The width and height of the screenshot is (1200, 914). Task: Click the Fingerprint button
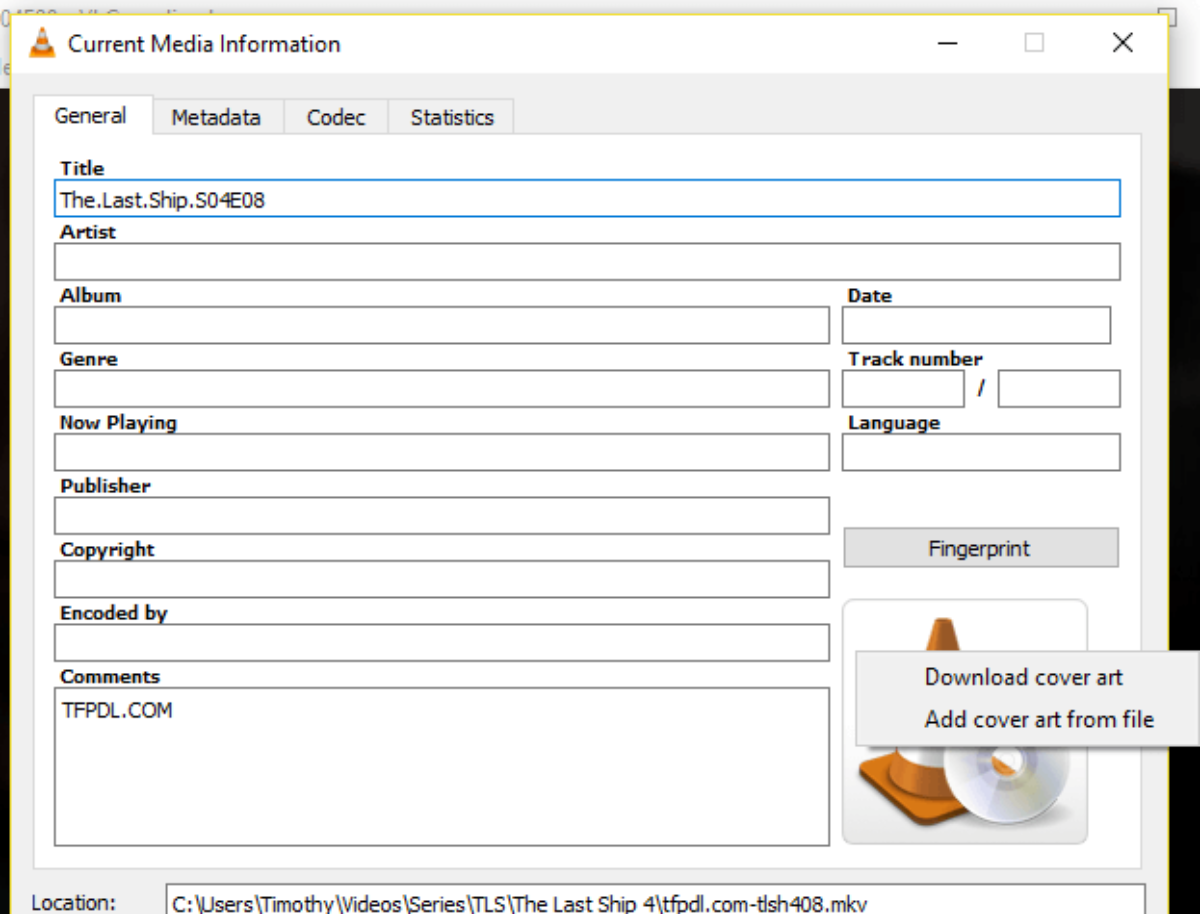click(980, 548)
